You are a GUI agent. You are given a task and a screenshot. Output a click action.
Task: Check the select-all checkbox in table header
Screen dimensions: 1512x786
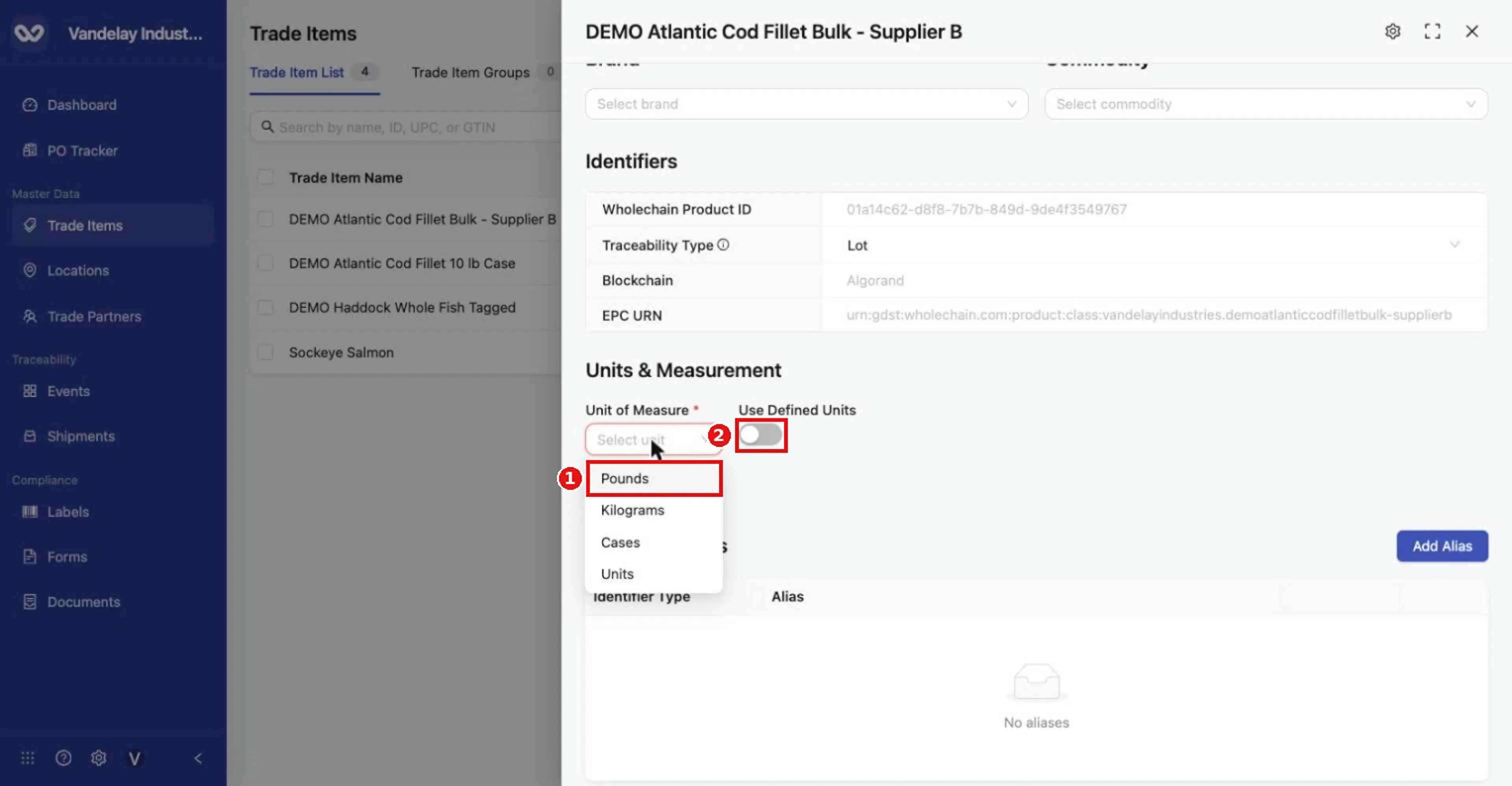pos(265,177)
